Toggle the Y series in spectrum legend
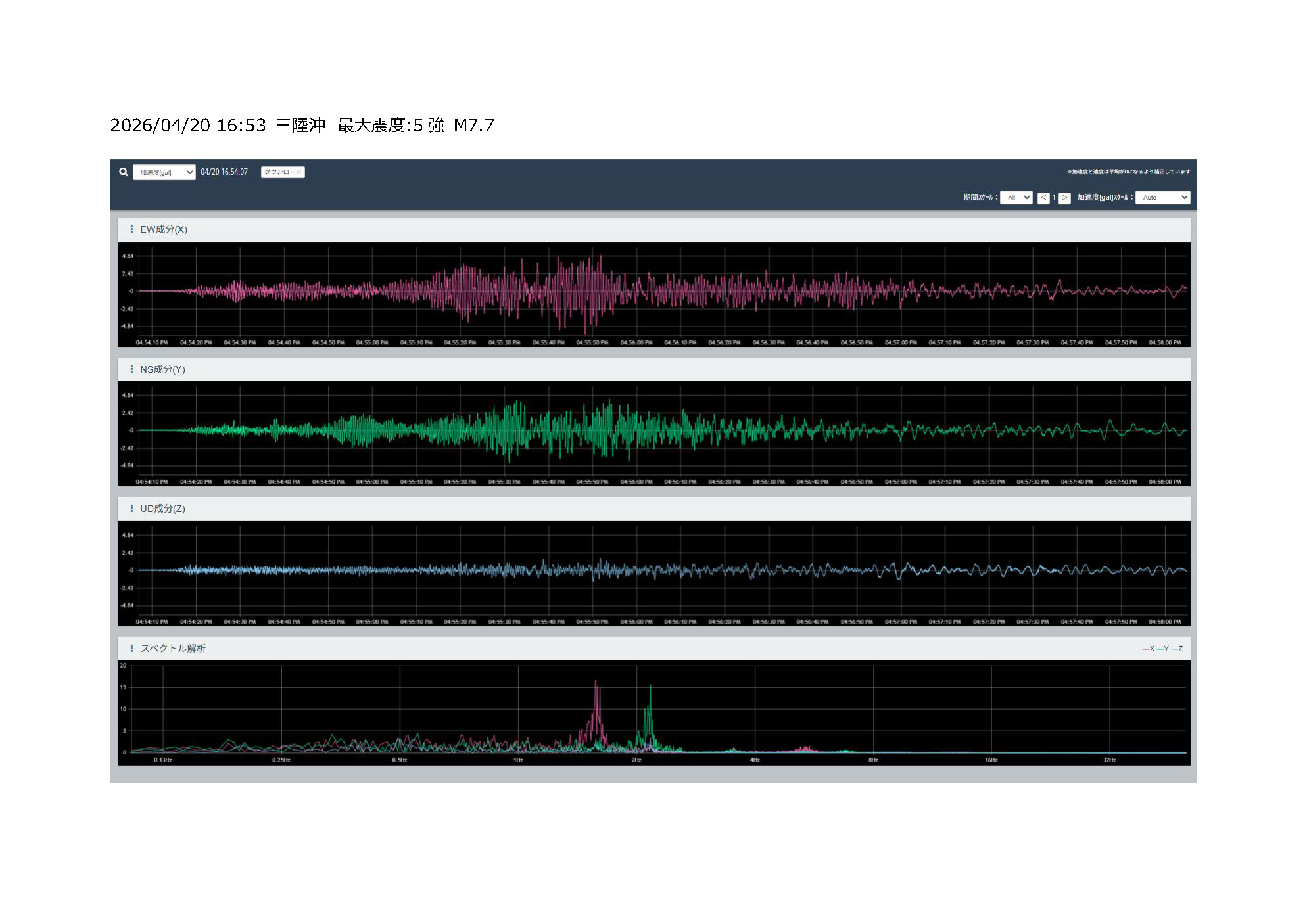The image size is (1307, 924). tap(1164, 649)
